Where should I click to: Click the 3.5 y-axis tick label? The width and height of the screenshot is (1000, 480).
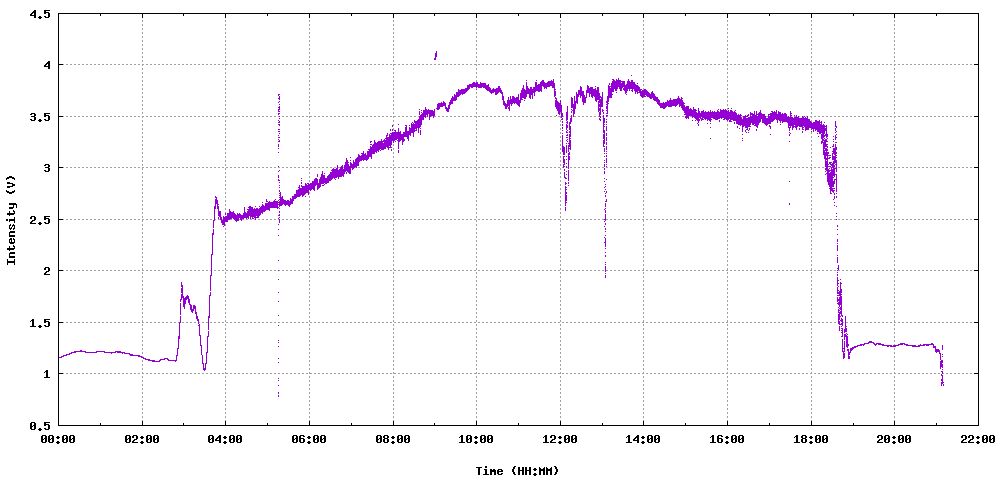(40, 117)
